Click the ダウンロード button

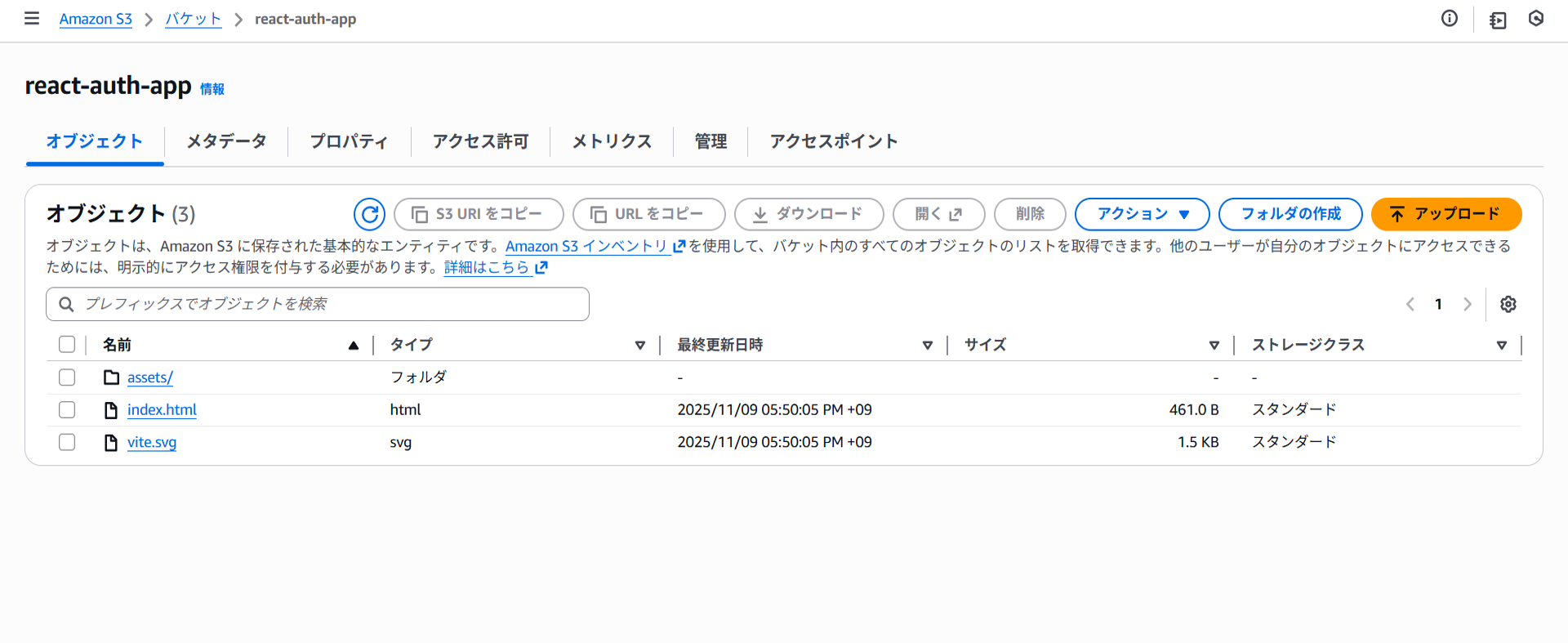pos(808,214)
